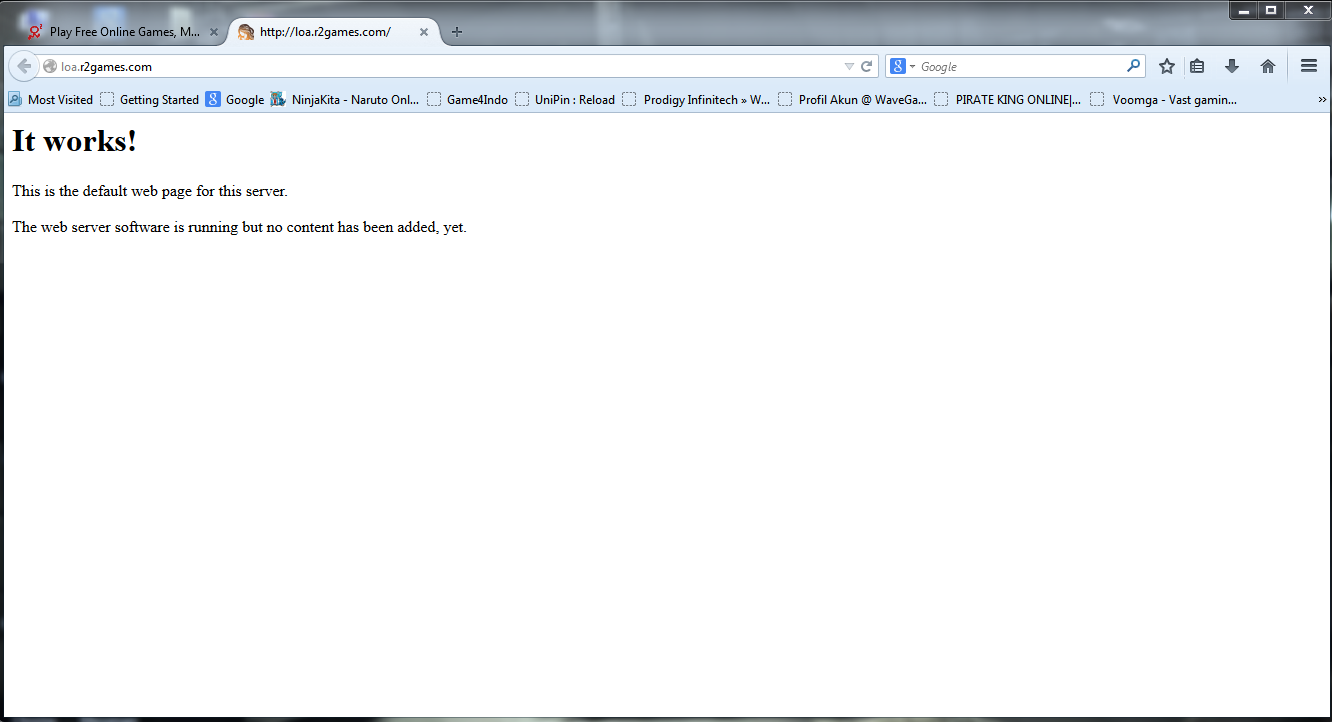Select the loa.r2games.com tab
The height and width of the screenshot is (722, 1332).
click(x=324, y=32)
